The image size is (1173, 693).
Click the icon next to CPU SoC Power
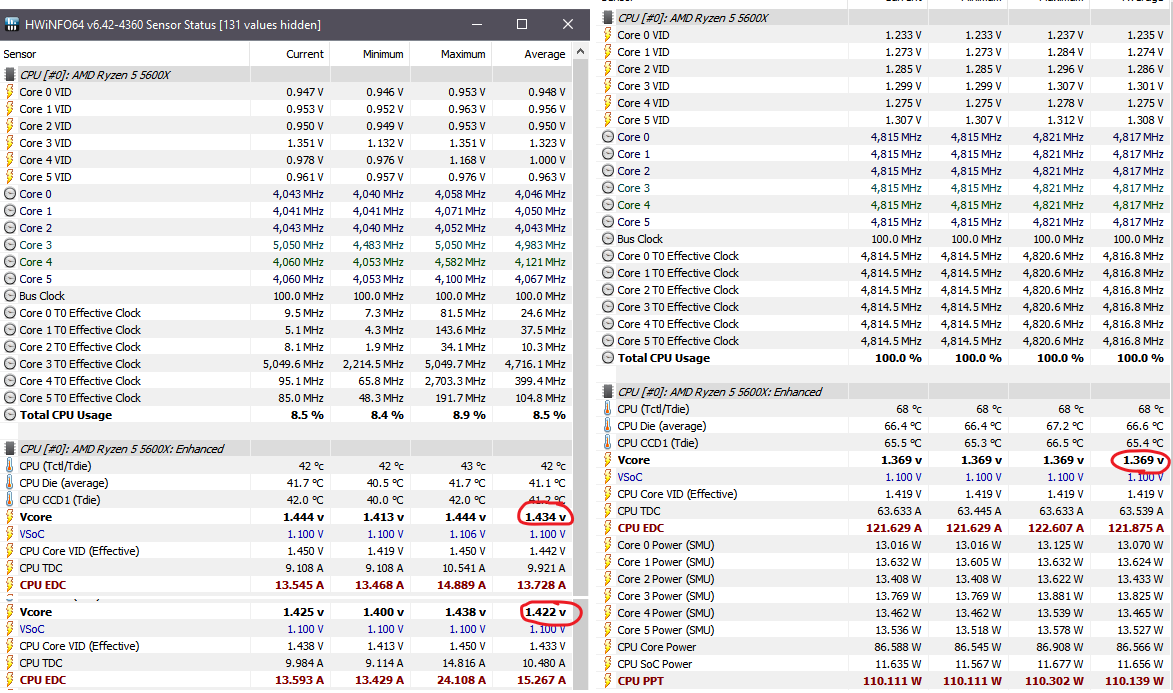tap(609, 664)
